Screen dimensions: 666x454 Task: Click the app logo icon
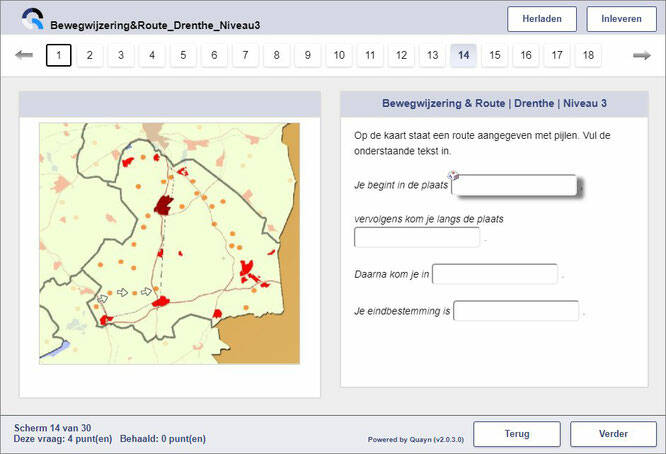coord(33,20)
